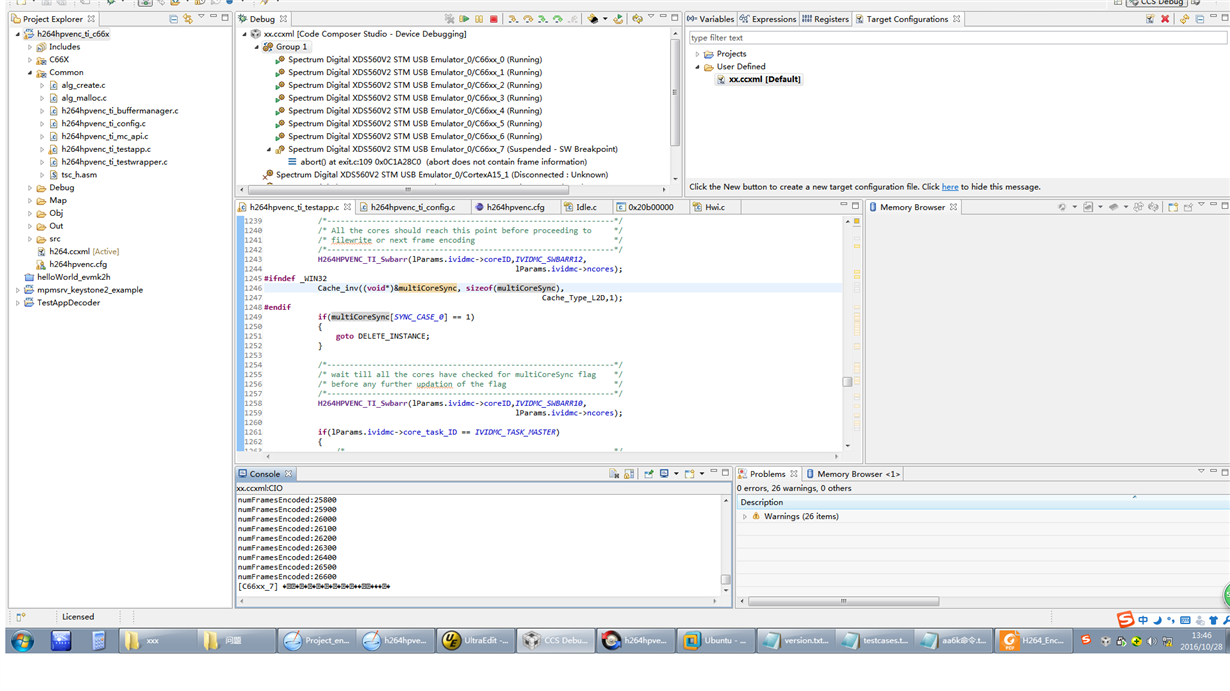This screenshot has height=691, width=1230.
Task: Expand the Debug folder in Project Explorer
Action: [x=30, y=188]
